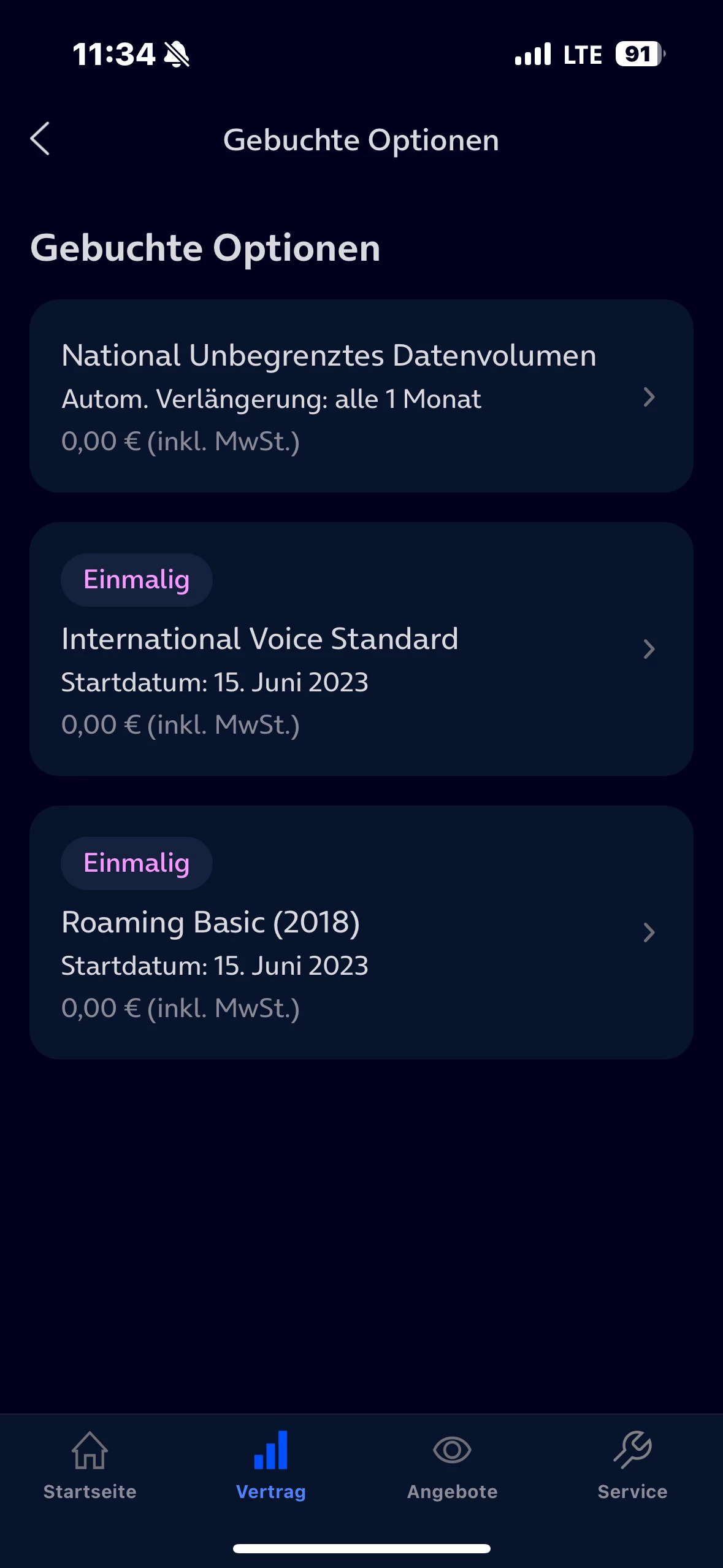Tap the battery indicator showing 91

click(640, 54)
